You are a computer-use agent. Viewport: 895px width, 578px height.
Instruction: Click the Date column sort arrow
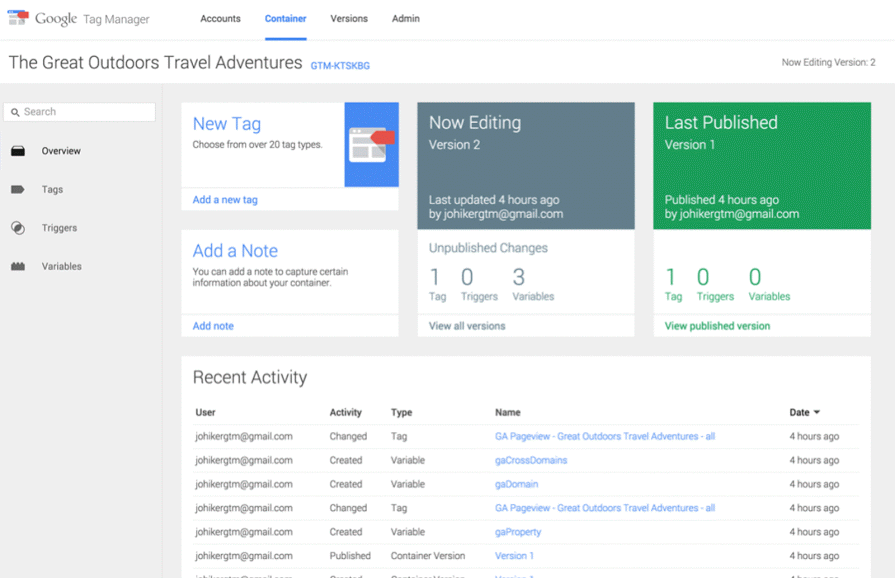(x=817, y=412)
